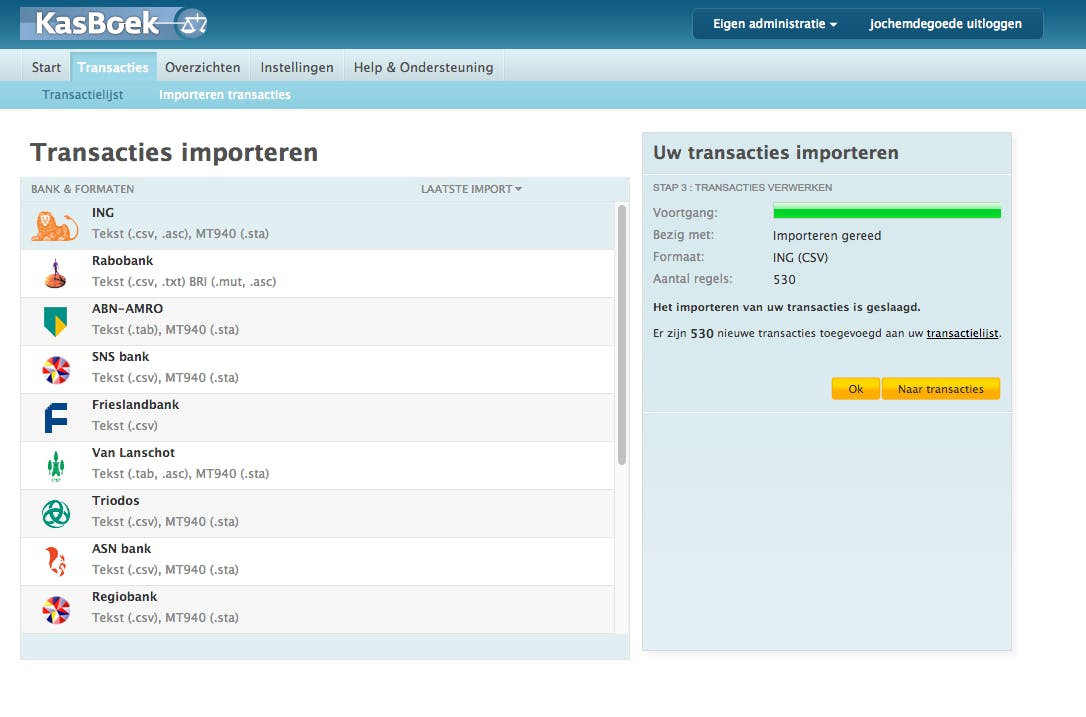Click ING formats 'Tekst (.csv, .asc), MT940 (.sta)'
This screenshot has height=717, width=1086.
180,233
